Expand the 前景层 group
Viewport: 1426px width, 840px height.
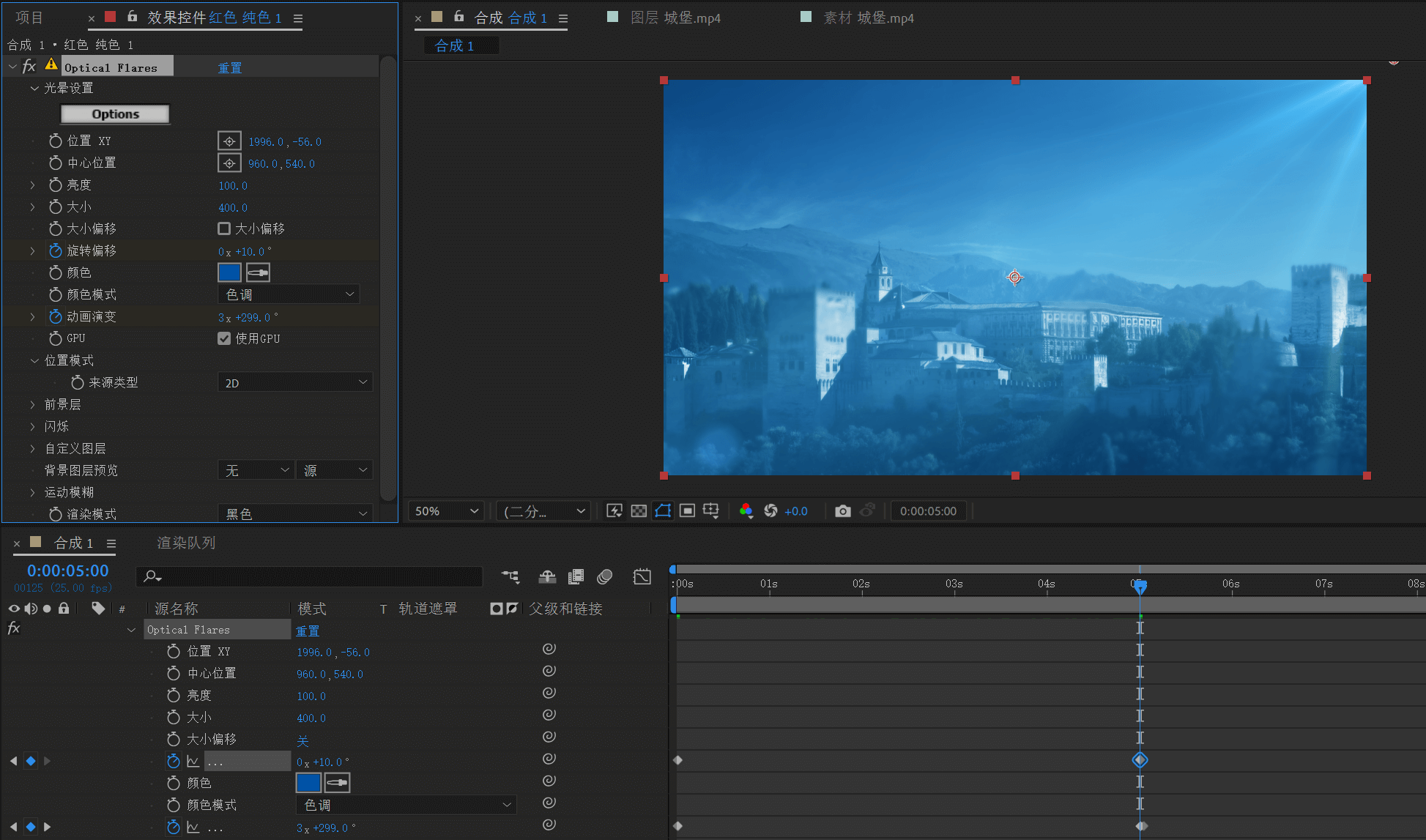coord(32,404)
